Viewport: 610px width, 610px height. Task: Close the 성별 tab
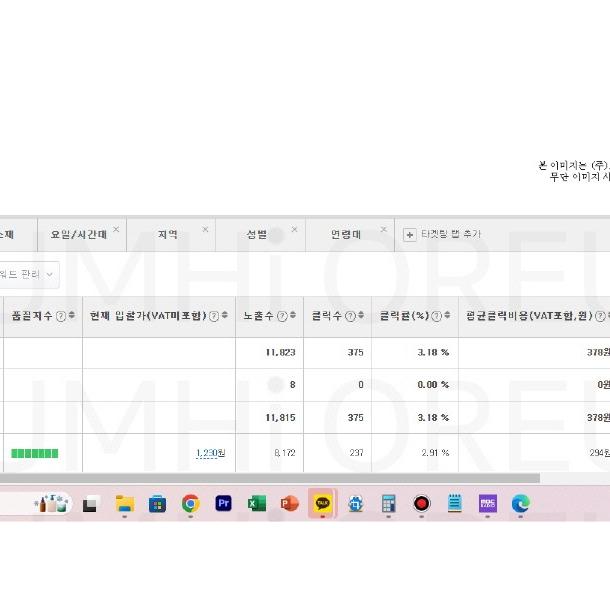[294, 230]
